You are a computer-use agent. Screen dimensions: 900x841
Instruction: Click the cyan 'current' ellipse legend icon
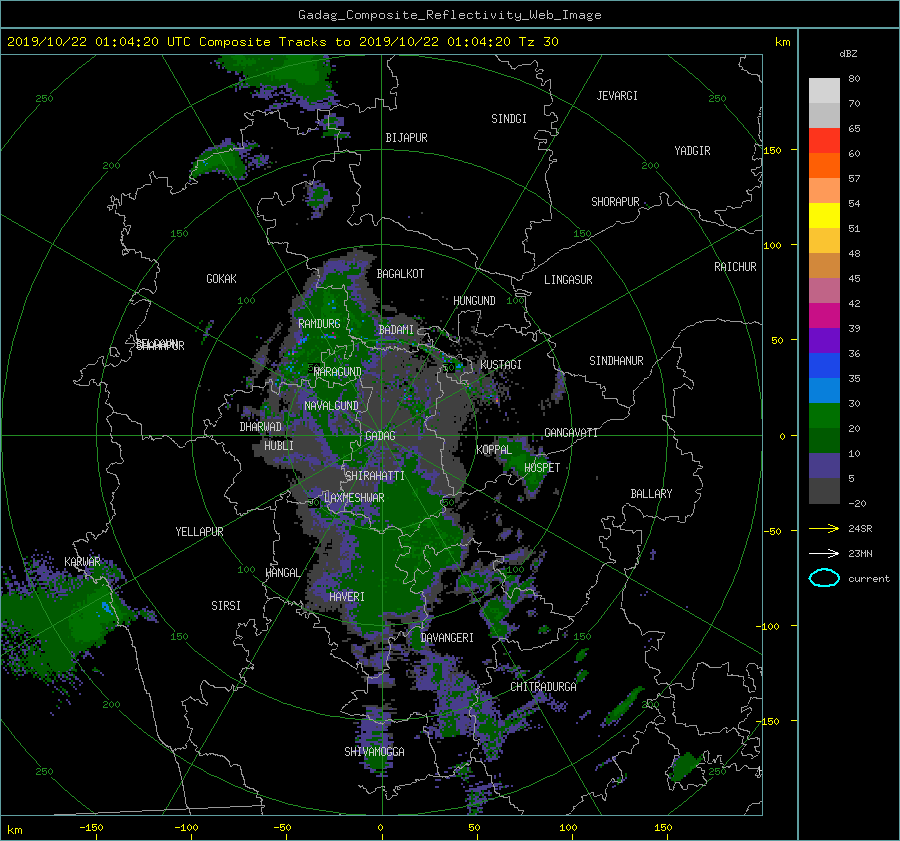click(824, 578)
